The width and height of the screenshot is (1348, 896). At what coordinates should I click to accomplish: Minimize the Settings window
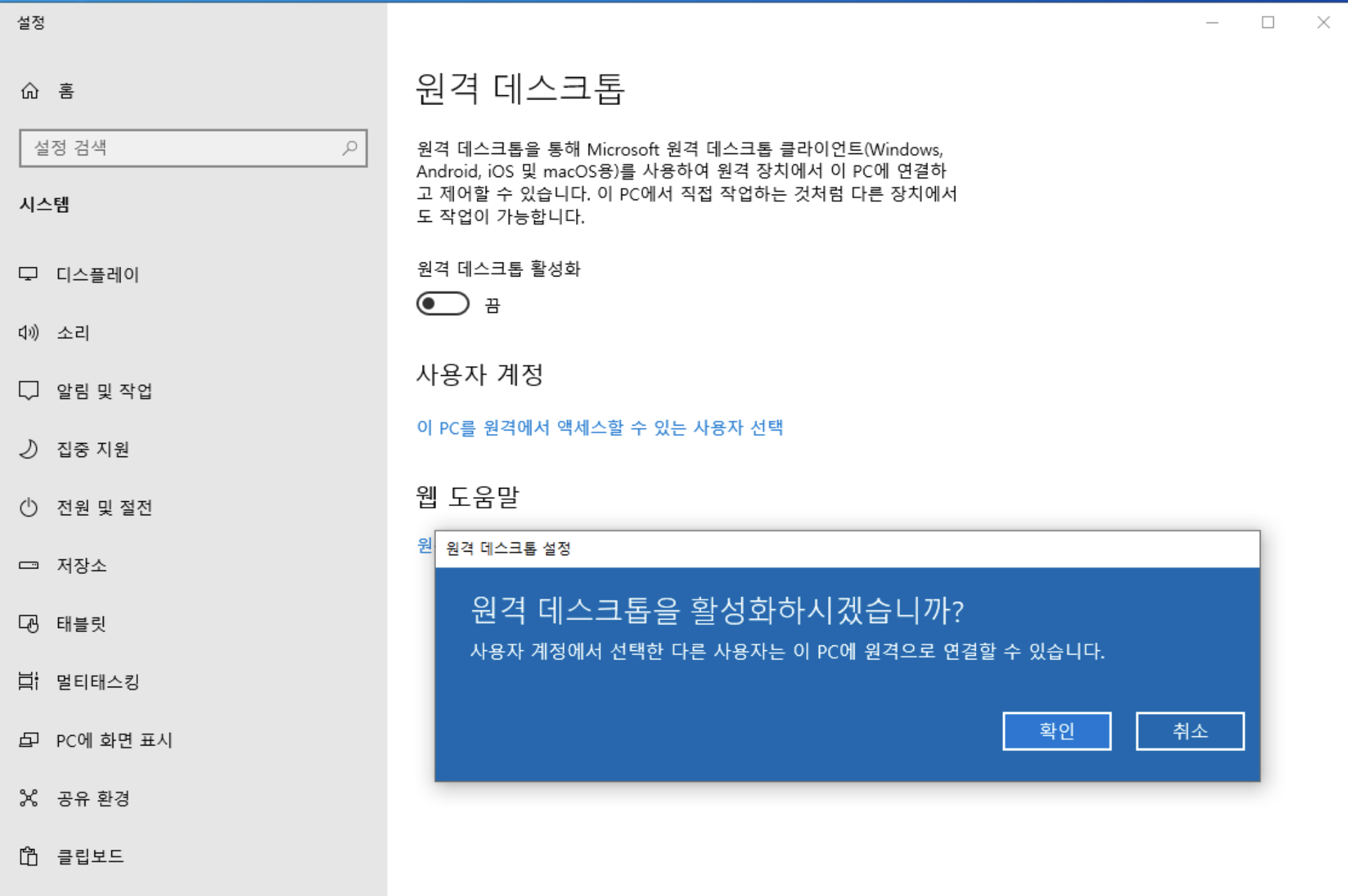click(1212, 22)
